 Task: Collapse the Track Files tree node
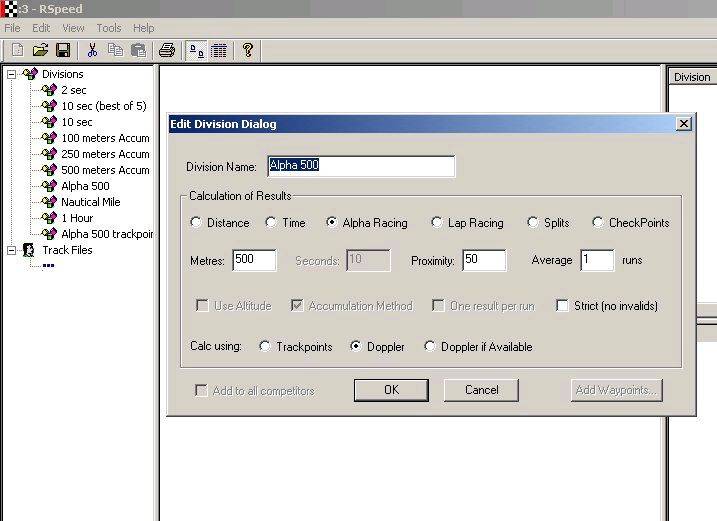coord(11,250)
